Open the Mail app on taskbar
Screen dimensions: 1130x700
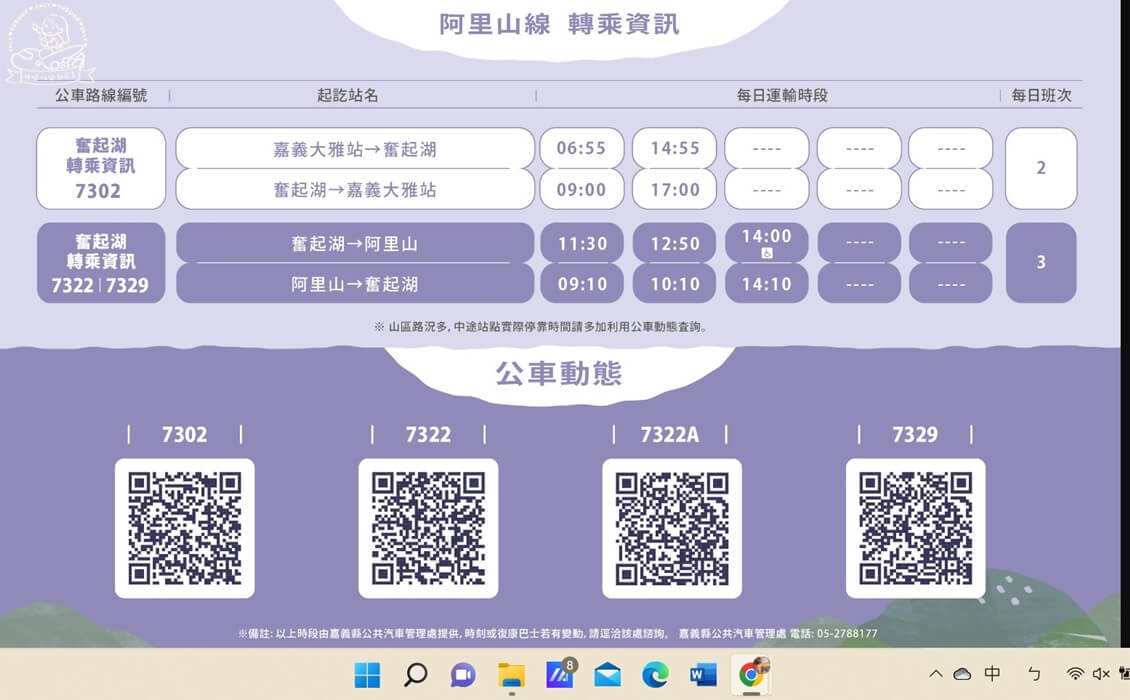607,675
